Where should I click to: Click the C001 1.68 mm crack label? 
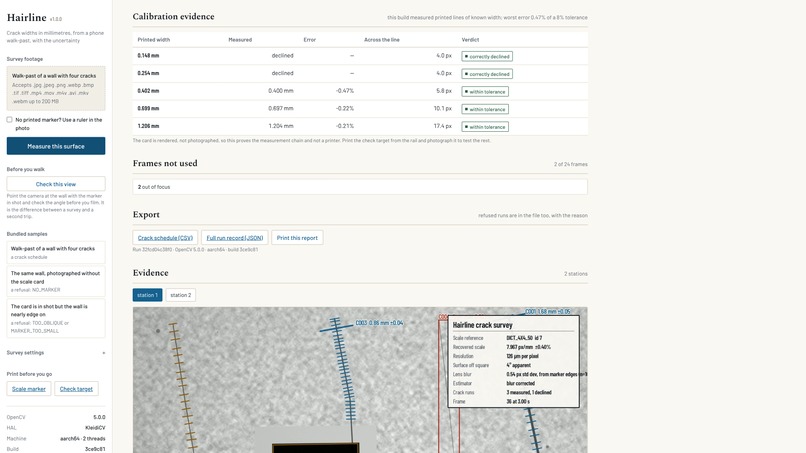click(547, 312)
